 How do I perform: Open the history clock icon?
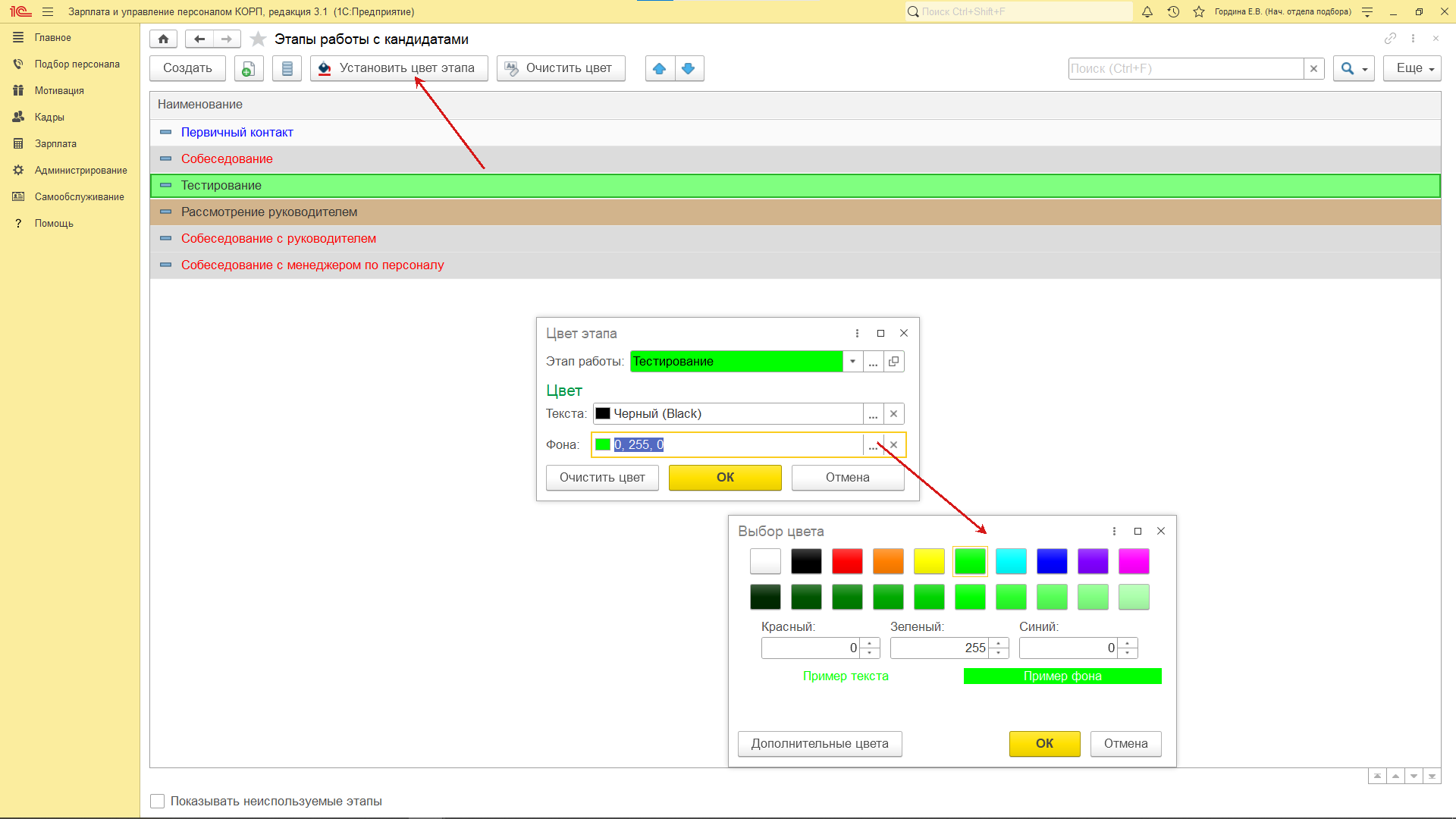tap(1173, 11)
